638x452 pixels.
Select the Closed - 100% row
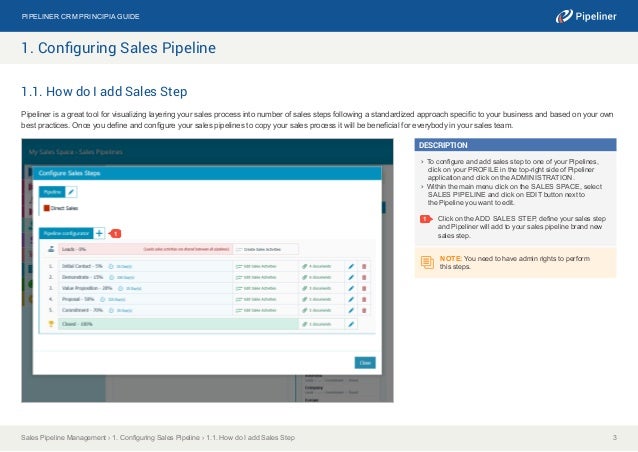[178, 324]
